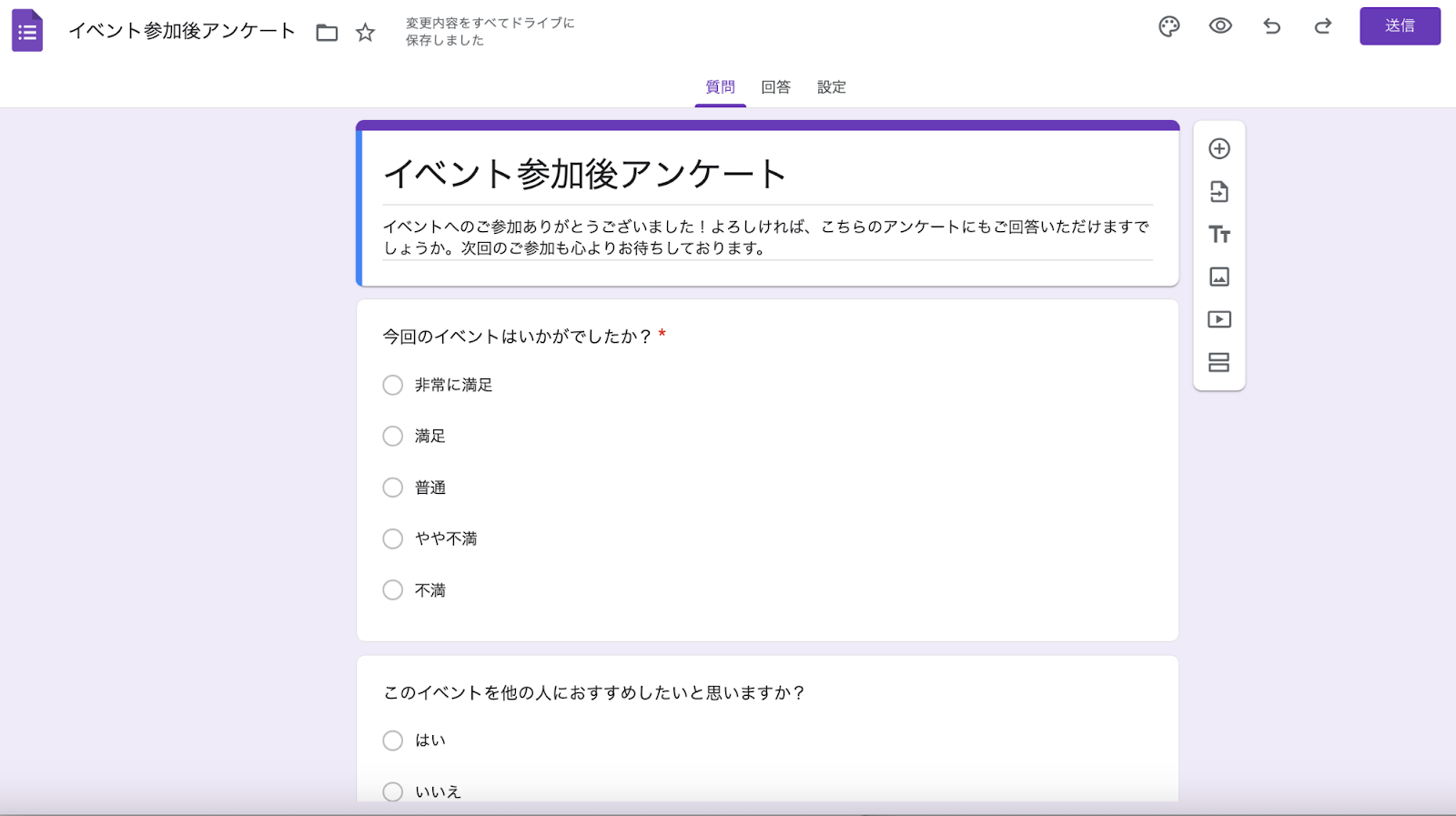
Task: Star this form with the star icon
Action: pos(365,33)
